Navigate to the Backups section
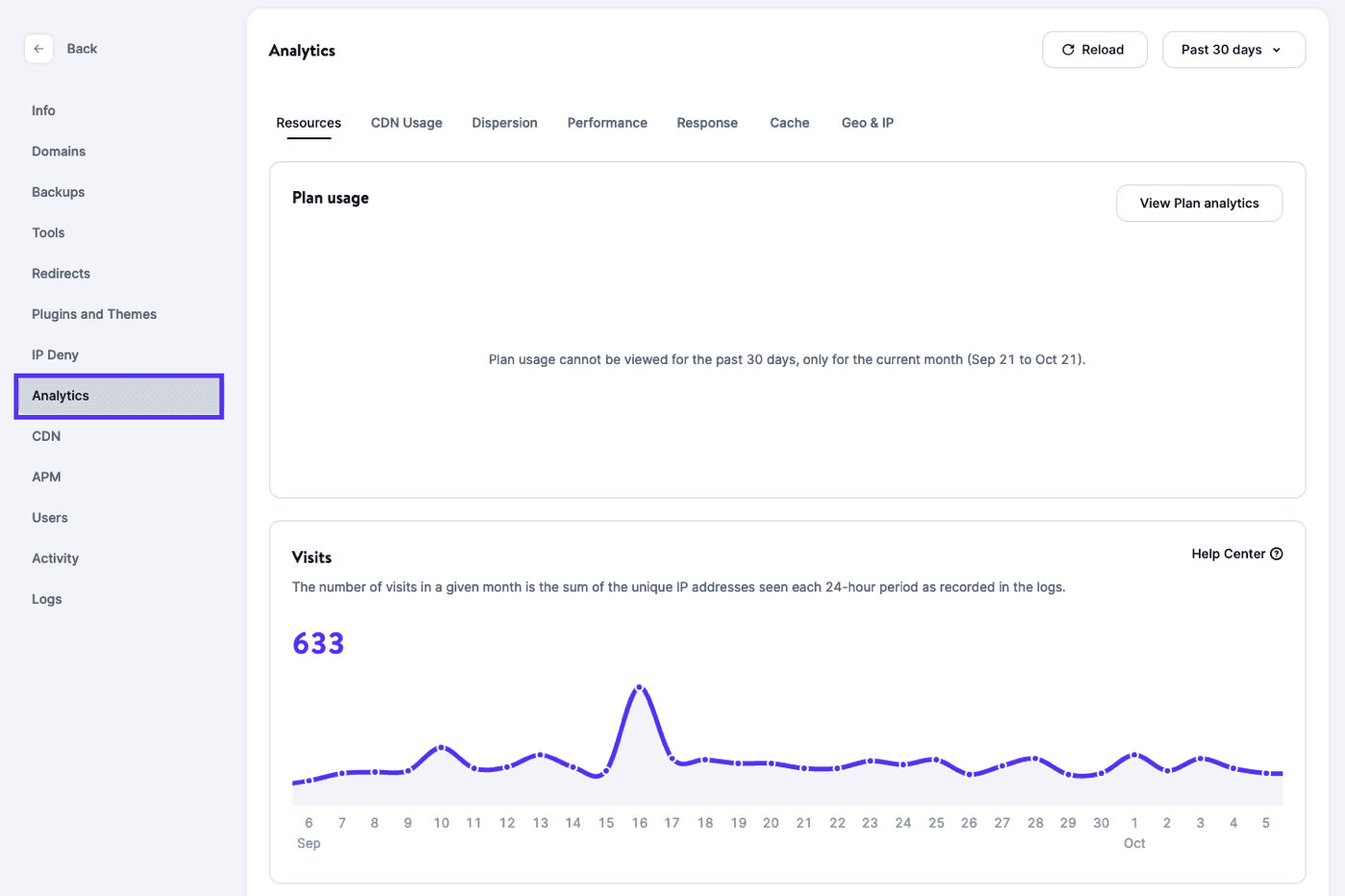The height and width of the screenshot is (896, 1345). pyautogui.click(x=58, y=191)
